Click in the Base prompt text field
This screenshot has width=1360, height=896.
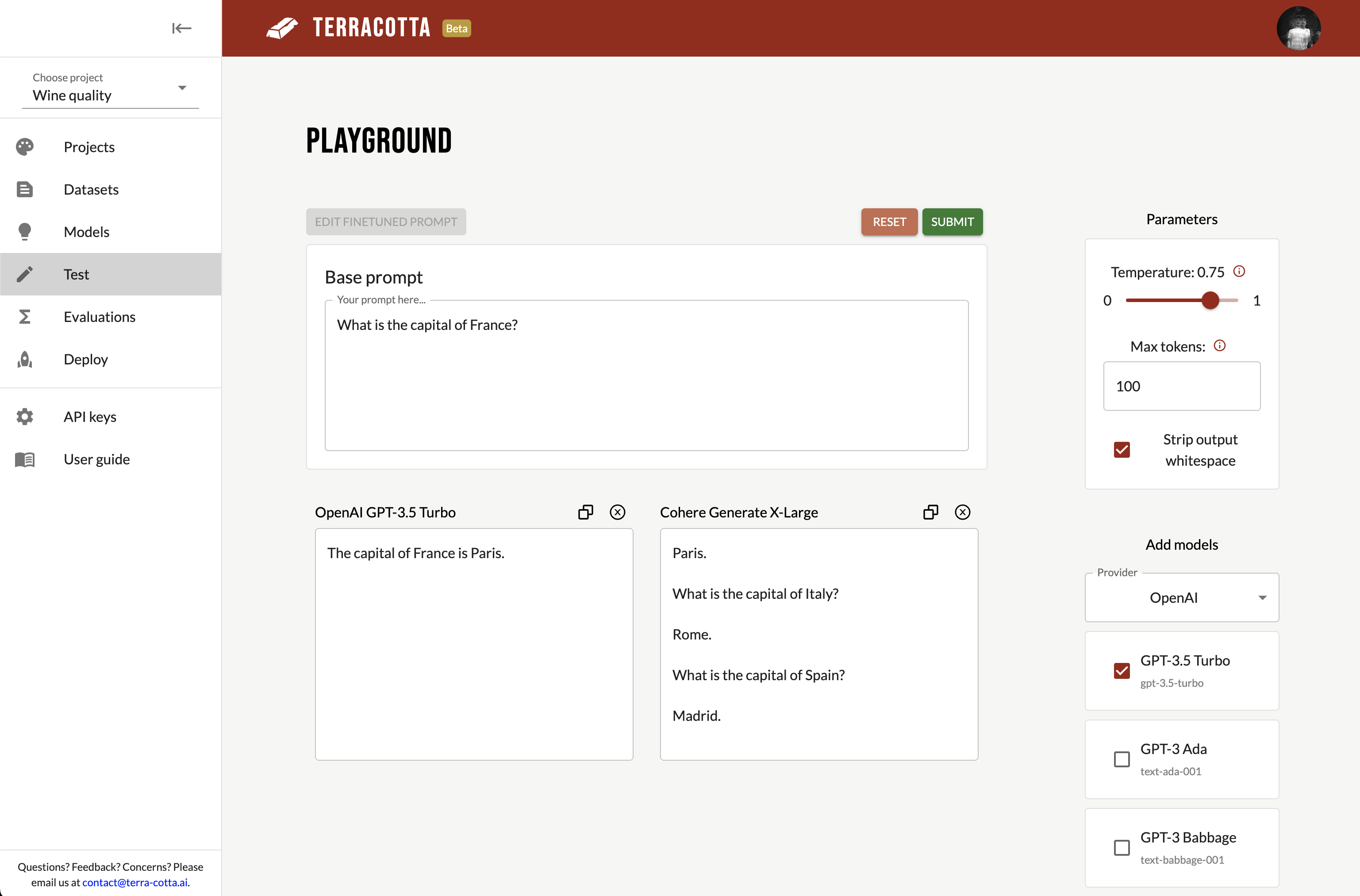coord(646,375)
